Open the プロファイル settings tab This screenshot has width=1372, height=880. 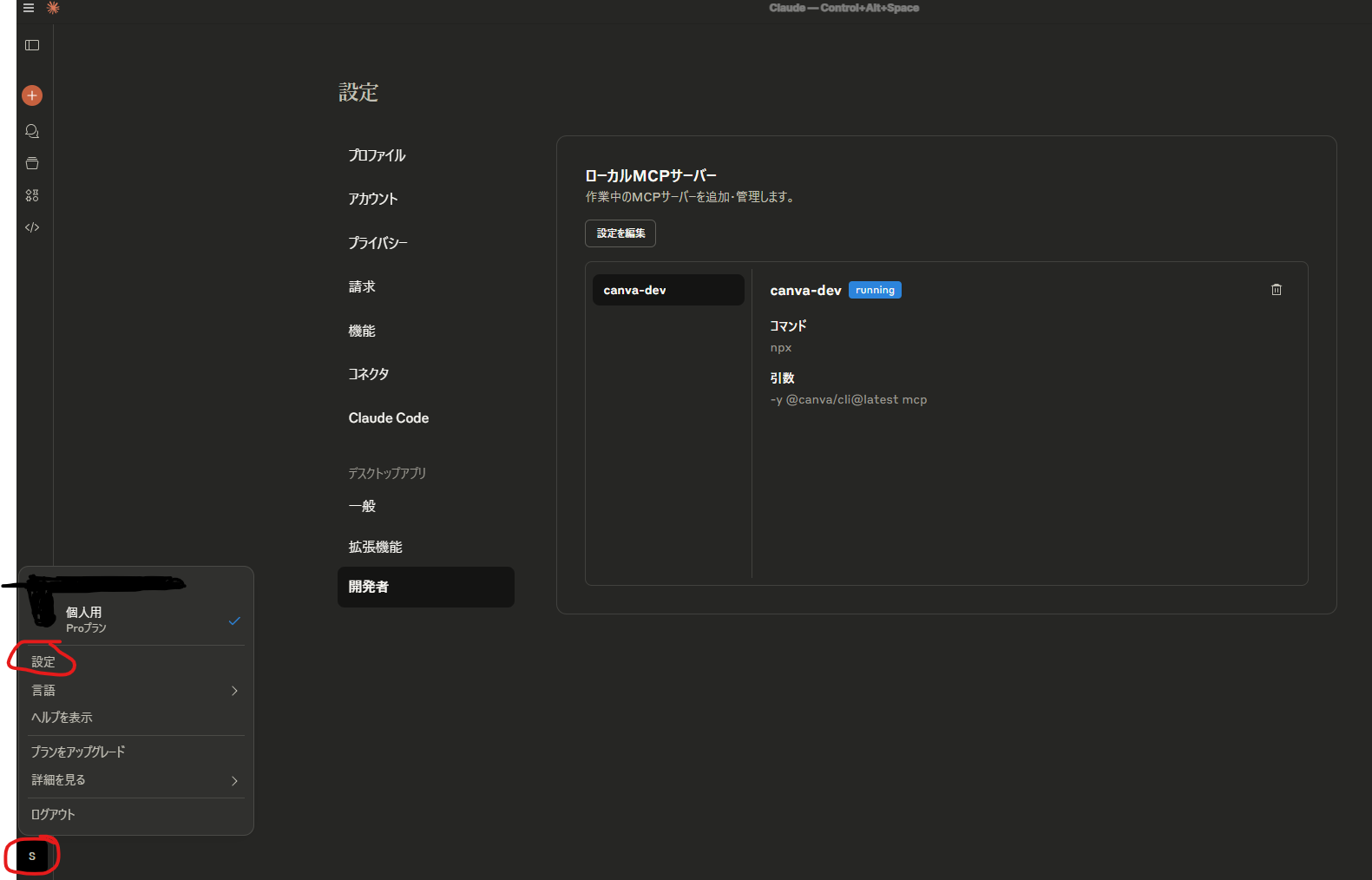point(425,155)
